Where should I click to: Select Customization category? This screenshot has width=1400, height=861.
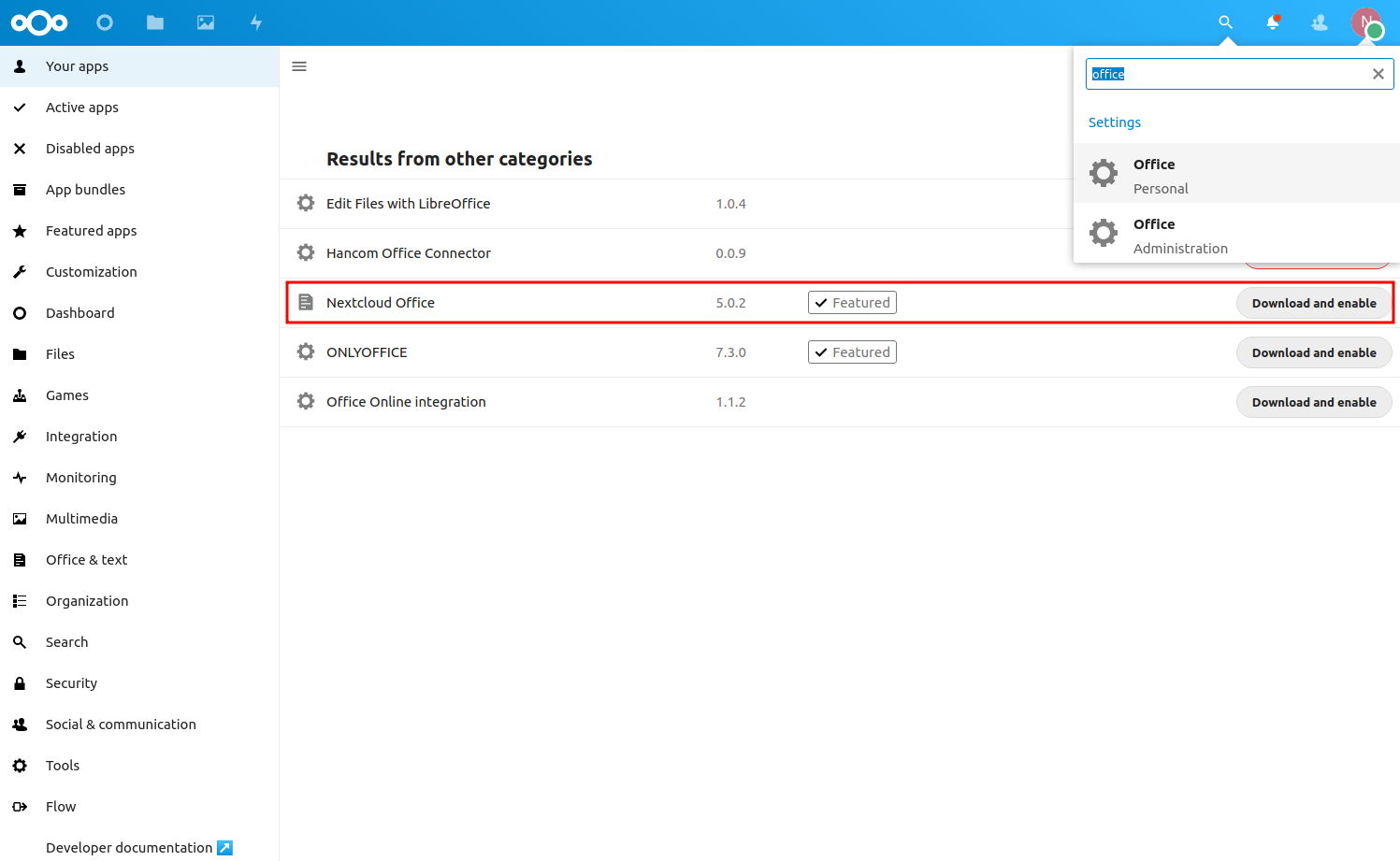(x=139, y=272)
